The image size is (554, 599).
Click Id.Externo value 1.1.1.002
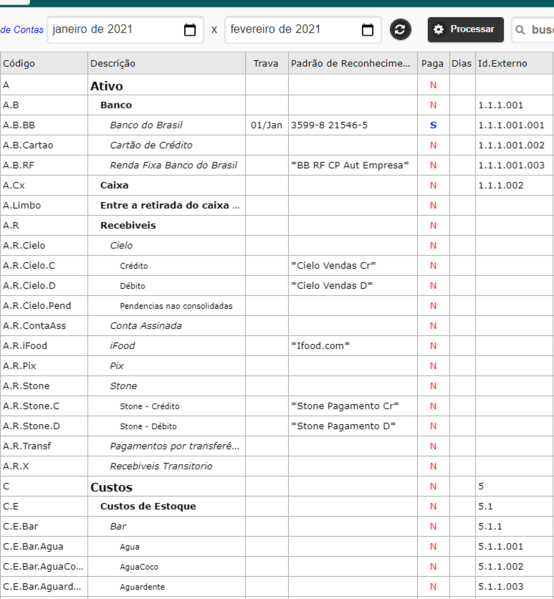pos(501,186)
